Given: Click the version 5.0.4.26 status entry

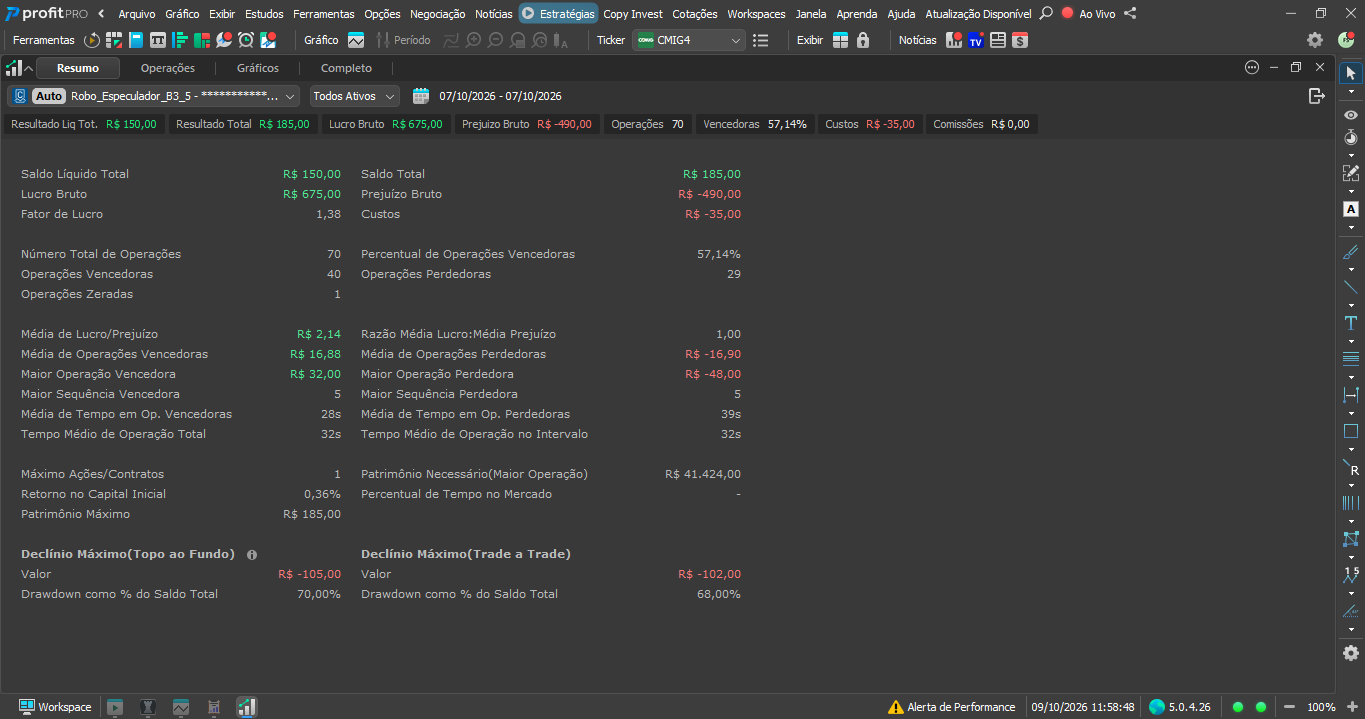Looking at the screenshot, I should (1180, 707).
